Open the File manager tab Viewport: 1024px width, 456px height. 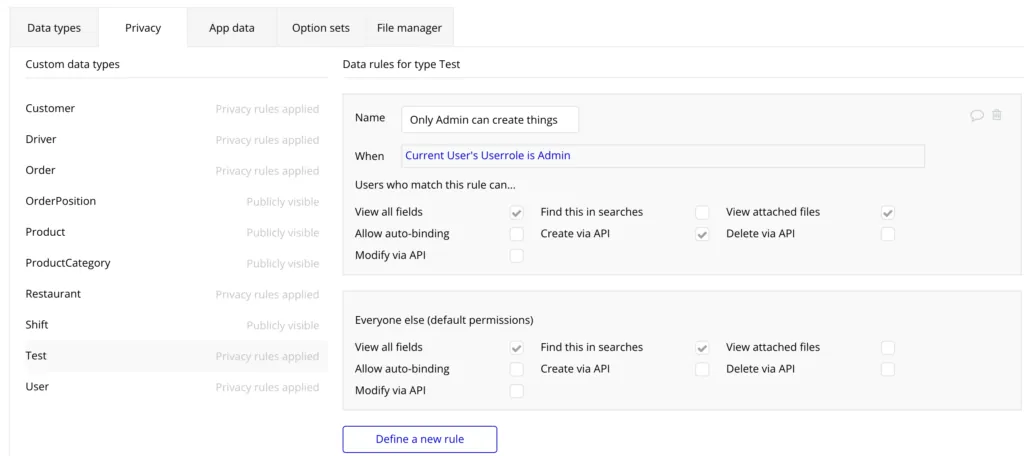point(409,28)
